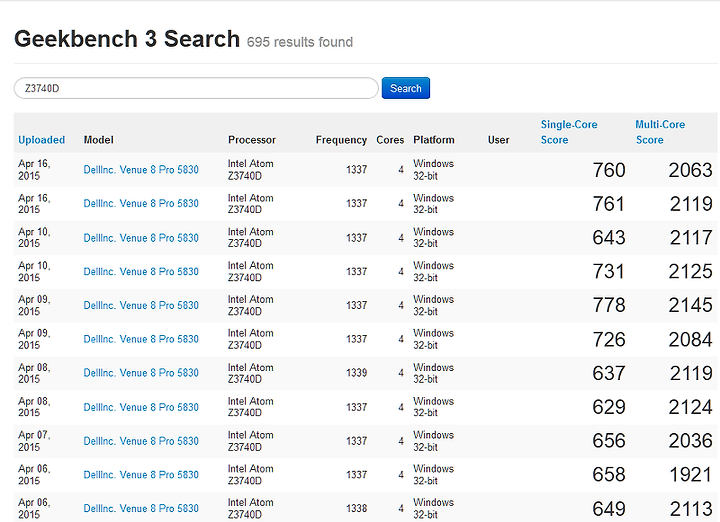Open Venue 8 Pro result scoring 649

click(x=141, y=508)
